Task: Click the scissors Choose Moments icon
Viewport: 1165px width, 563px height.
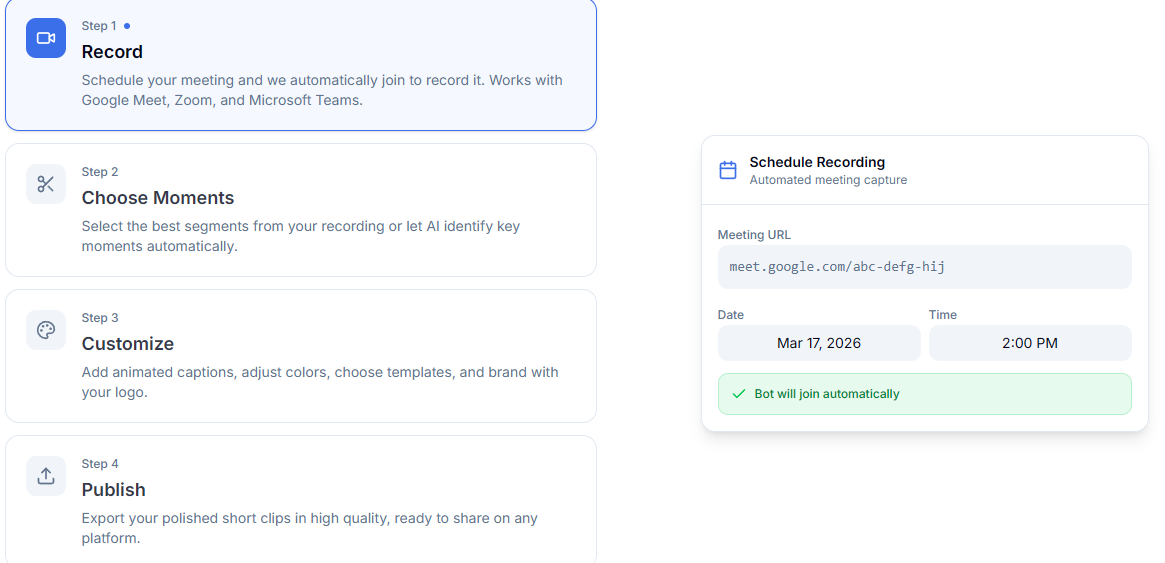Action: coord(46,184)
